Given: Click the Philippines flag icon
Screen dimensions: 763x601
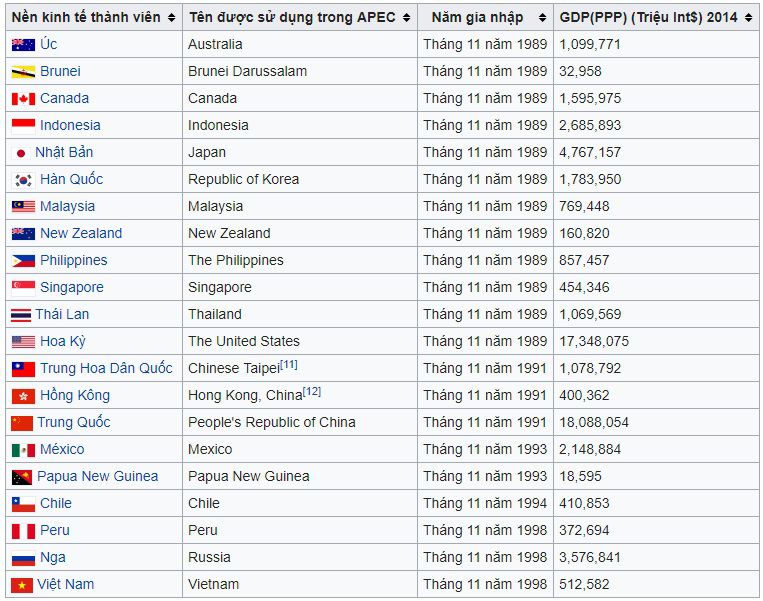Looking at the screenshot, I should [x=23, y=261].
